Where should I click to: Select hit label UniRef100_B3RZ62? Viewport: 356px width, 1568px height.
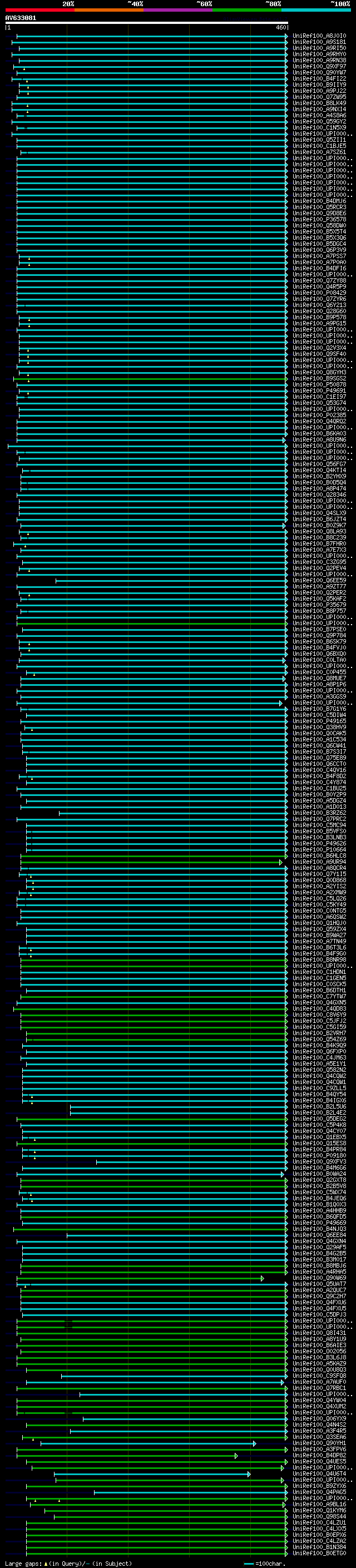[319, 813]
